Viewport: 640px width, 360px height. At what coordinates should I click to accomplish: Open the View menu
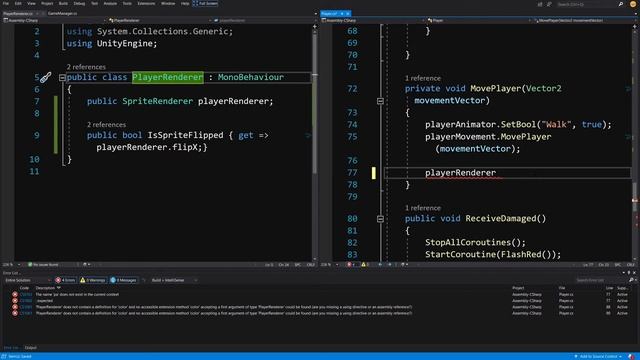tap(31, 3)
